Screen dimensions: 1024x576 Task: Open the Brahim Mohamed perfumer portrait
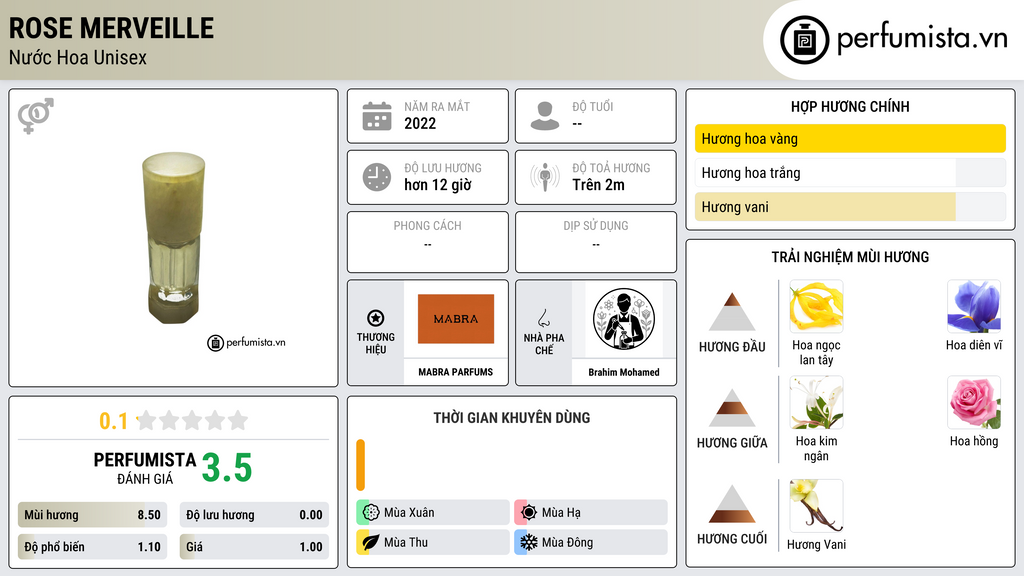click(x=624, y=319)
